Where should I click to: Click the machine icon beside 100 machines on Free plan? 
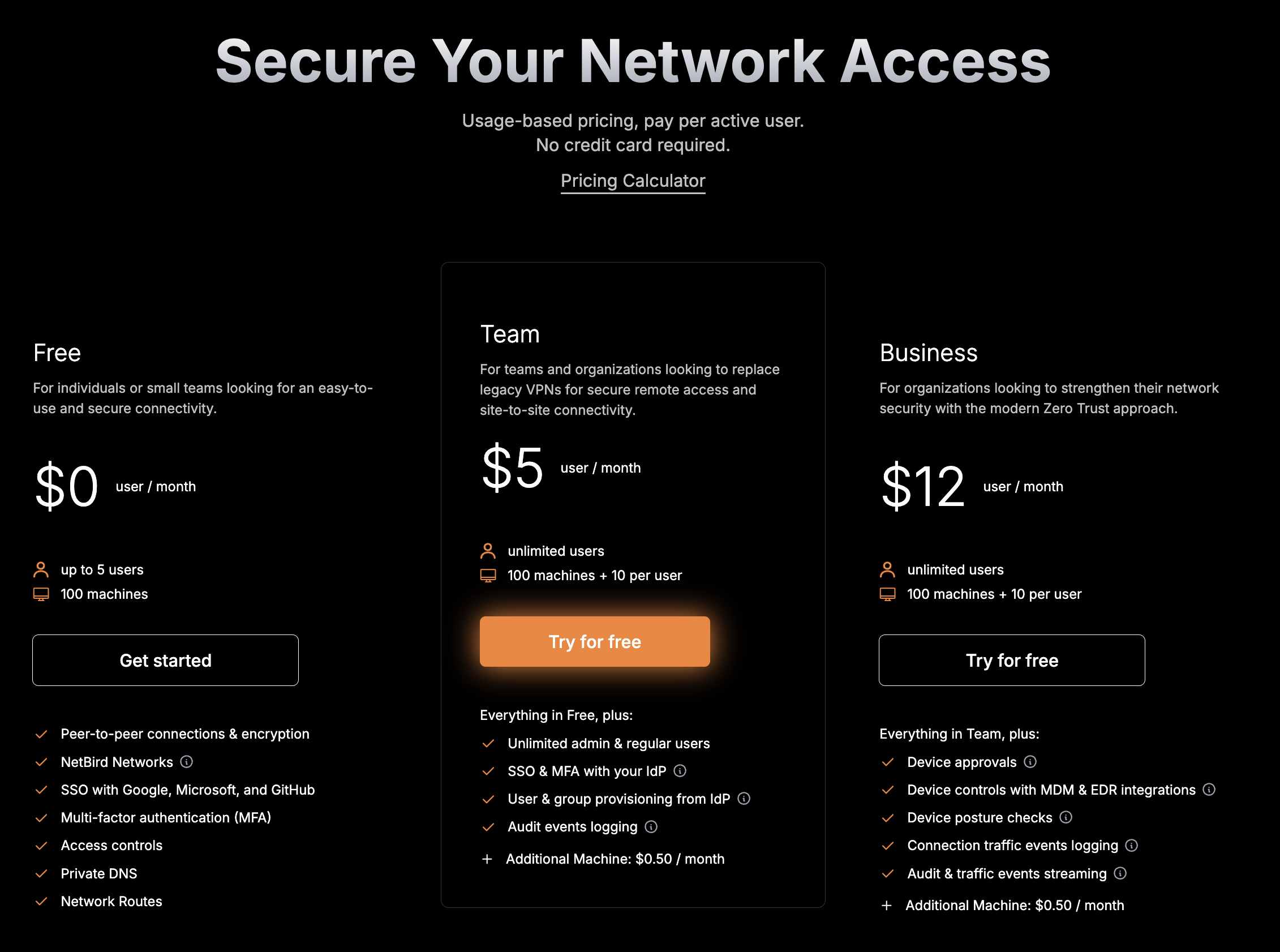point(41,594)
